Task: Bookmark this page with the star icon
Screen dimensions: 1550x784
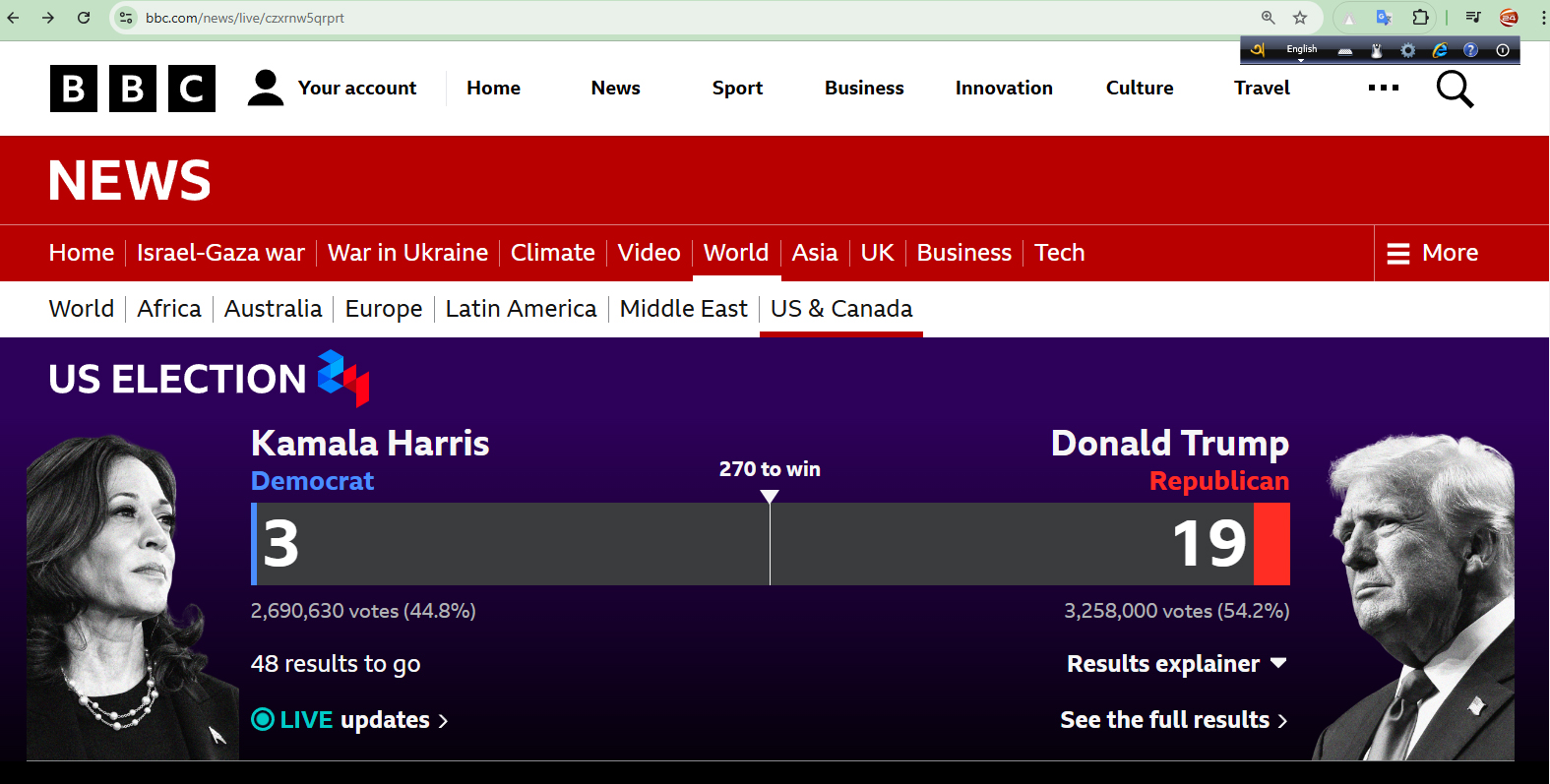Action: [x=1300, y=18]
